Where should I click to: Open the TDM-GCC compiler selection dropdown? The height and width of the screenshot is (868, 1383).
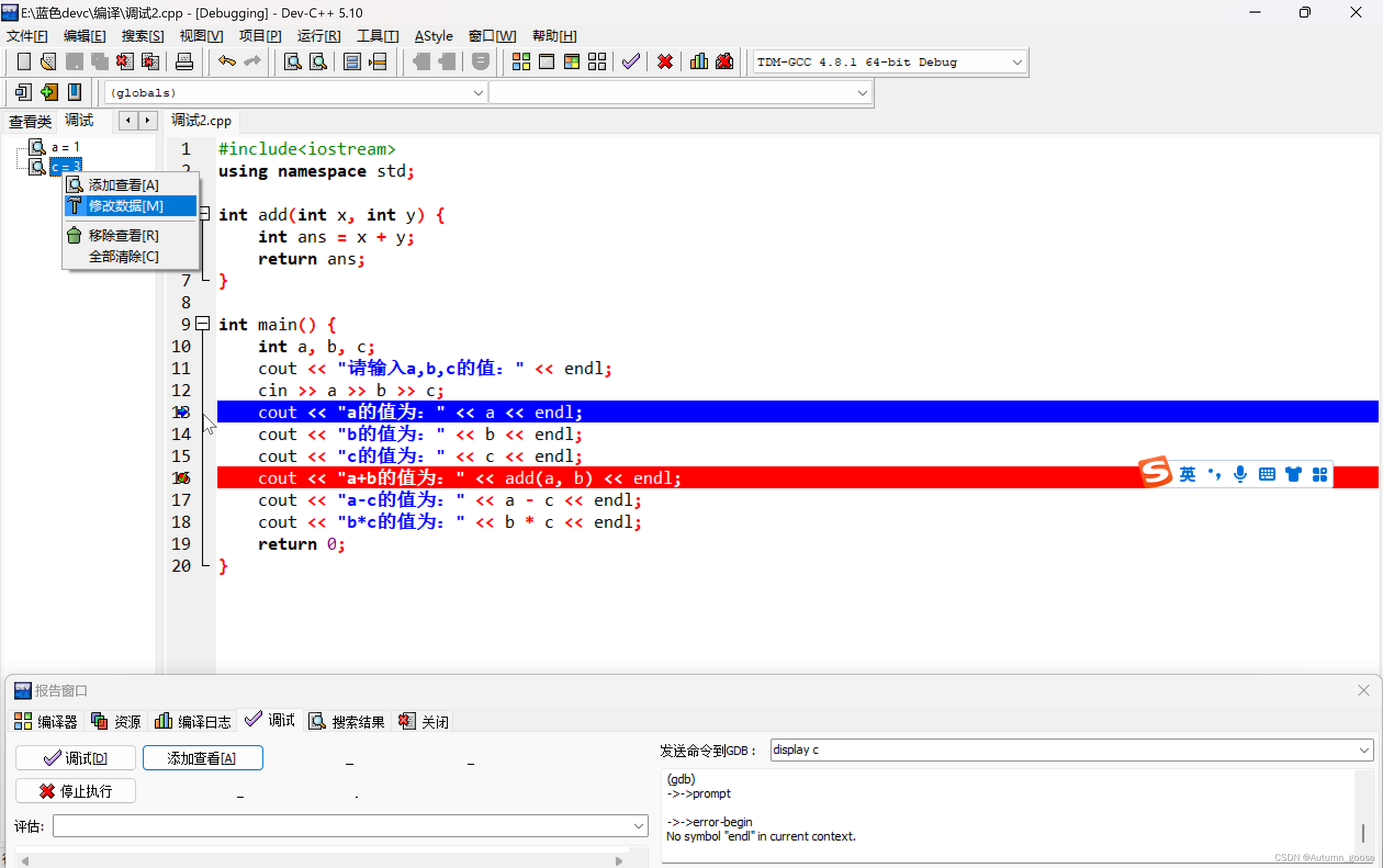click(1017, 62)
